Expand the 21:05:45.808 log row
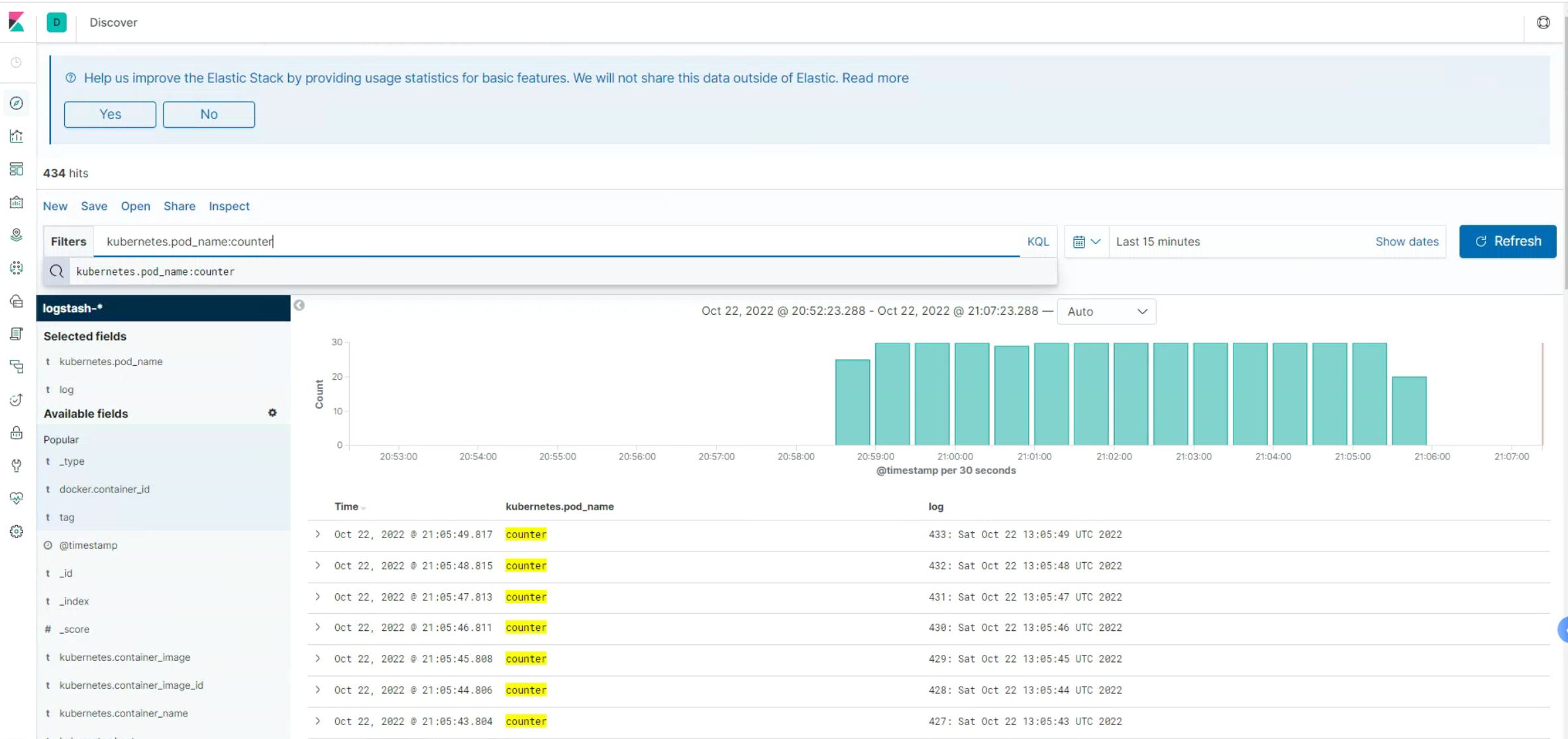Image resolution: width=1568 pixels, height=739 pixels. point(318,658)
